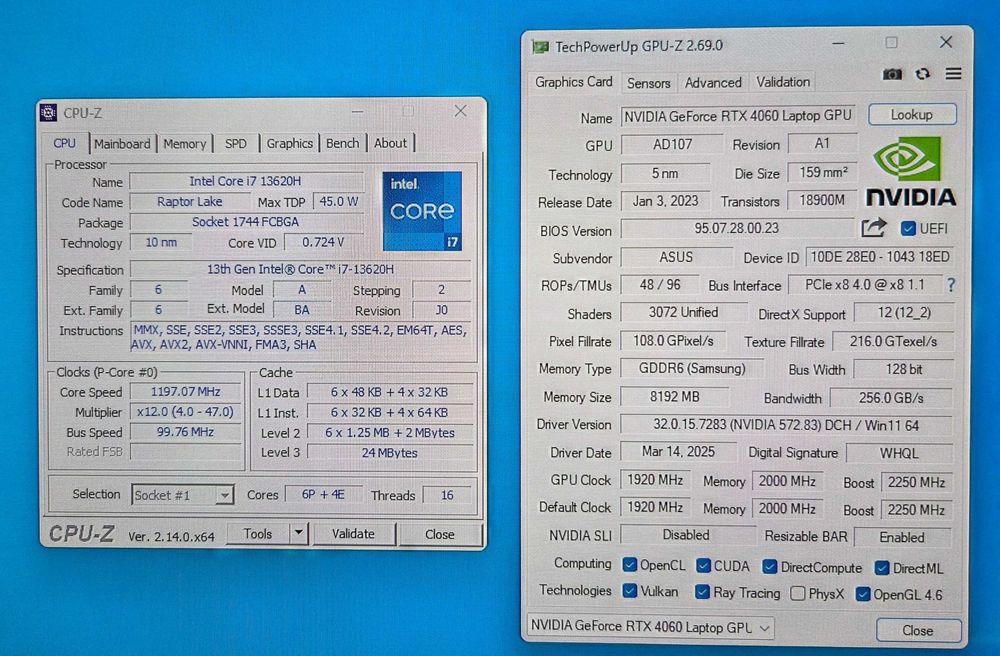Switch to the Bench tab in CPU-Z
The width and height of the screenshot is (1000, 656).
(342, 143)
